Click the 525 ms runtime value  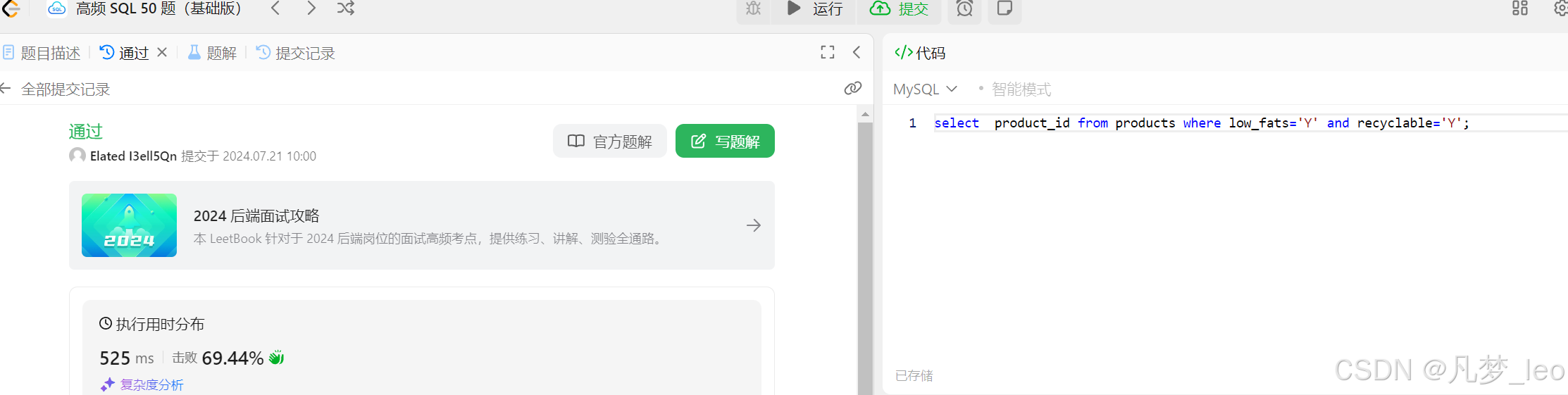click(127, 358)
